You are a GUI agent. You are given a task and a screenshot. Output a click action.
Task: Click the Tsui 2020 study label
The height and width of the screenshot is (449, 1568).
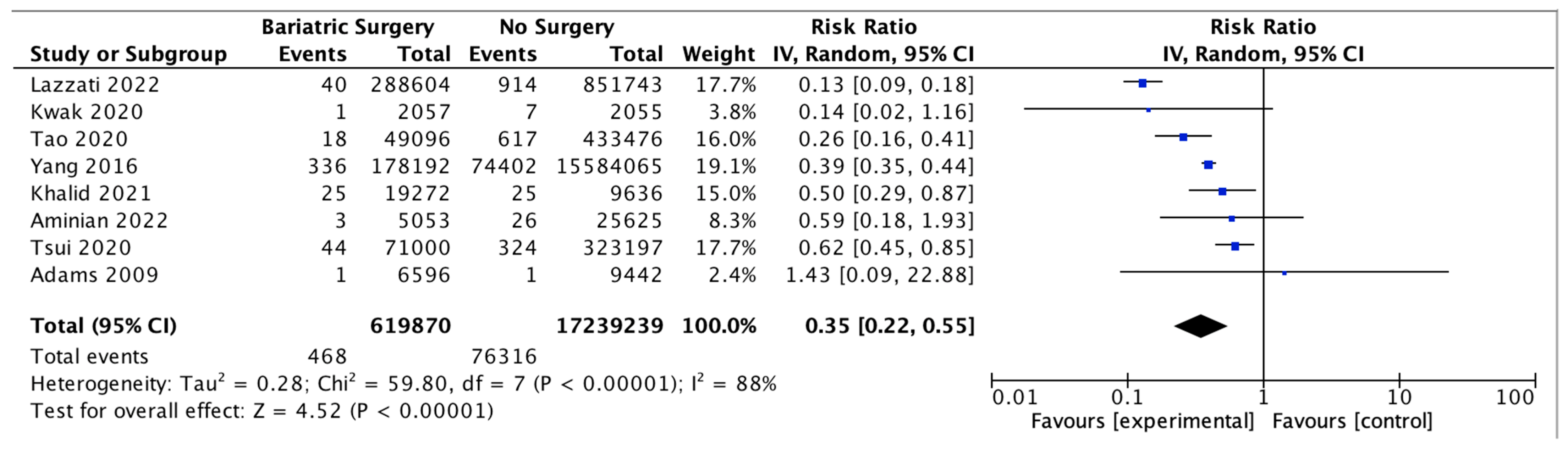pyautogui.click(x=81, y=248)
